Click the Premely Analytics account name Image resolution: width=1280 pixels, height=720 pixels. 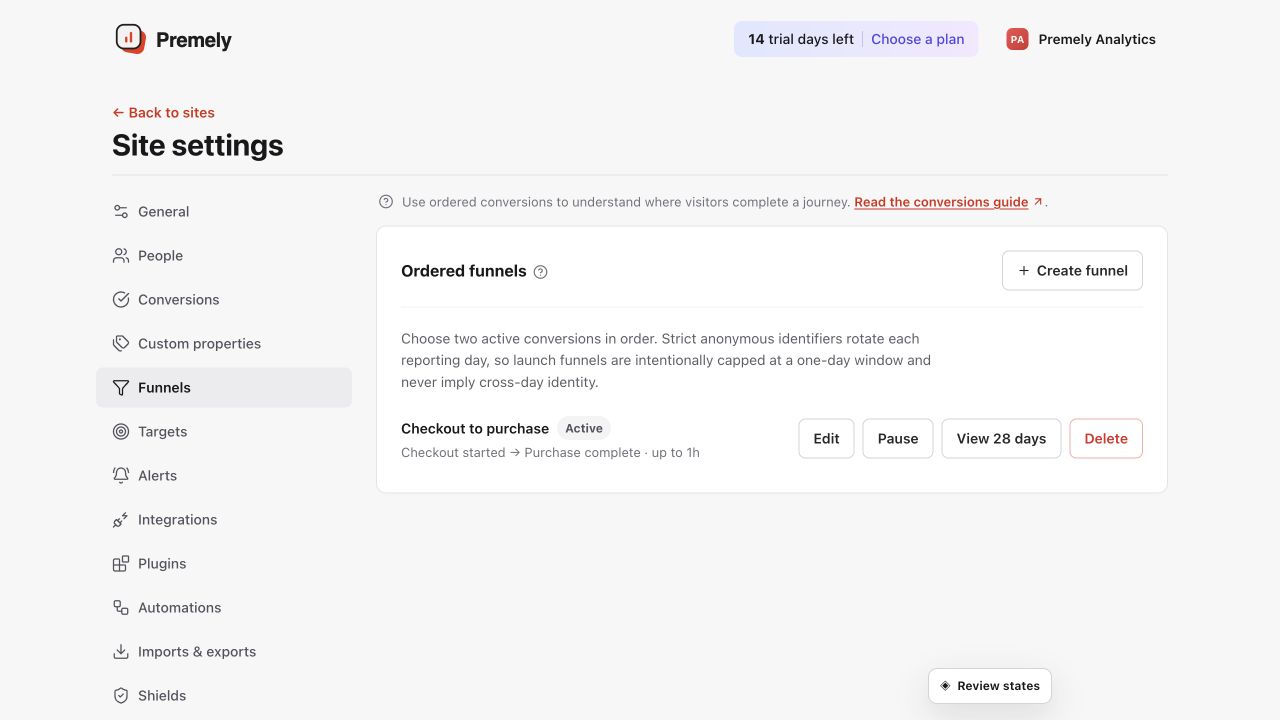[1097, 40]
